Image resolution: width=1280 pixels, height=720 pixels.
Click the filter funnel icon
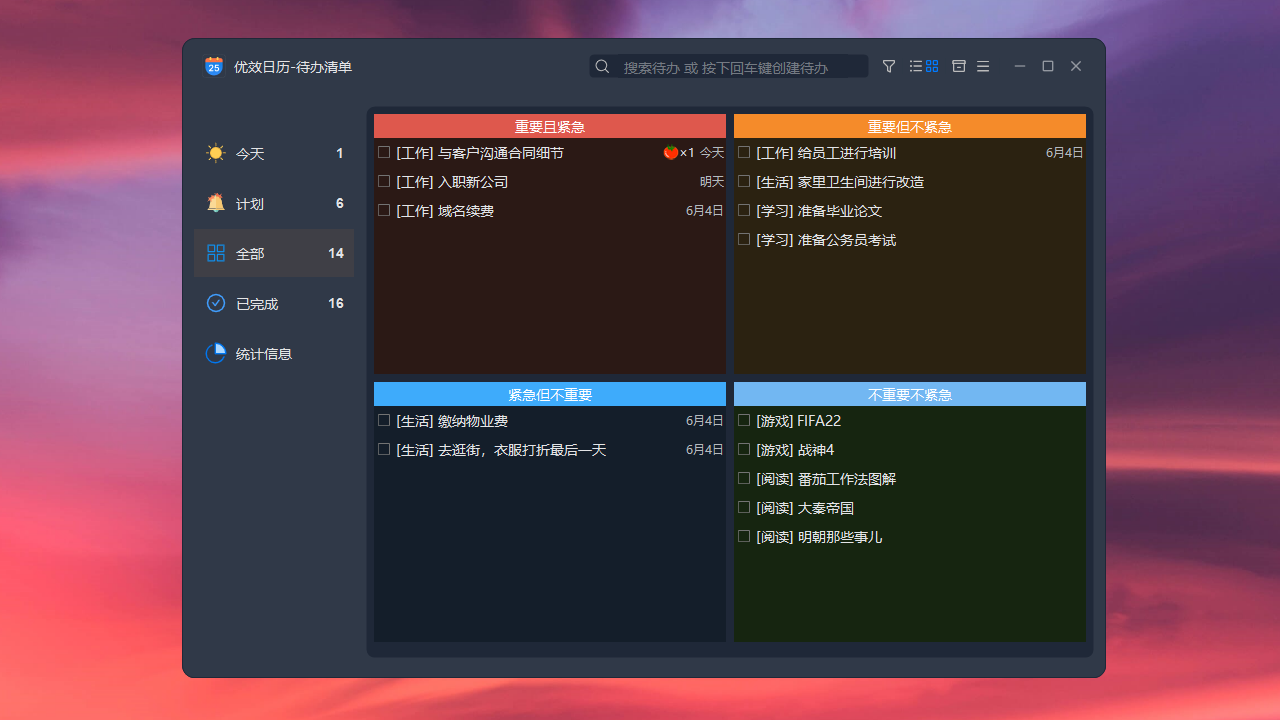889,66
